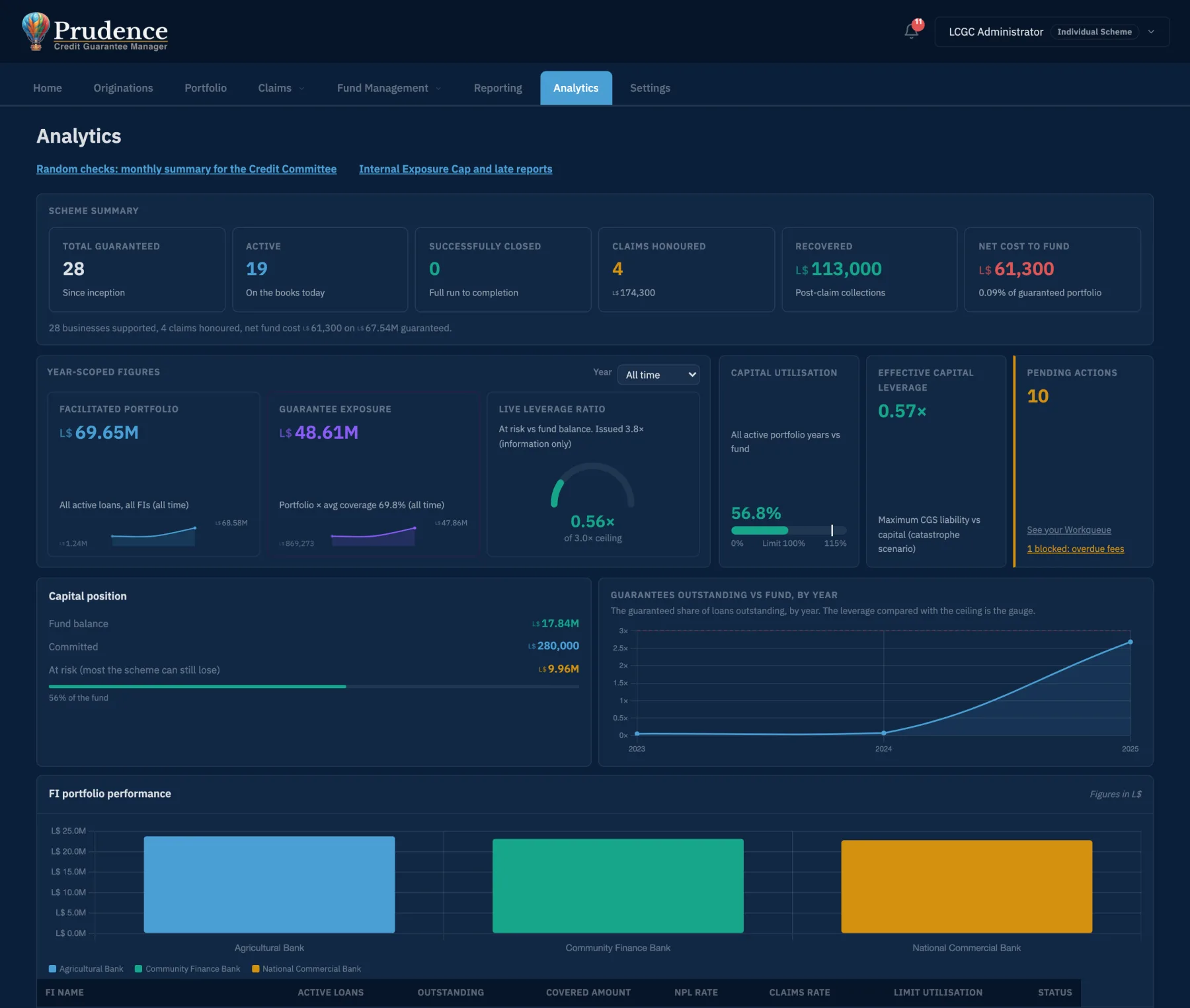
Task: Click the Claims Honoured value 4
Action: tap(617, 269)
